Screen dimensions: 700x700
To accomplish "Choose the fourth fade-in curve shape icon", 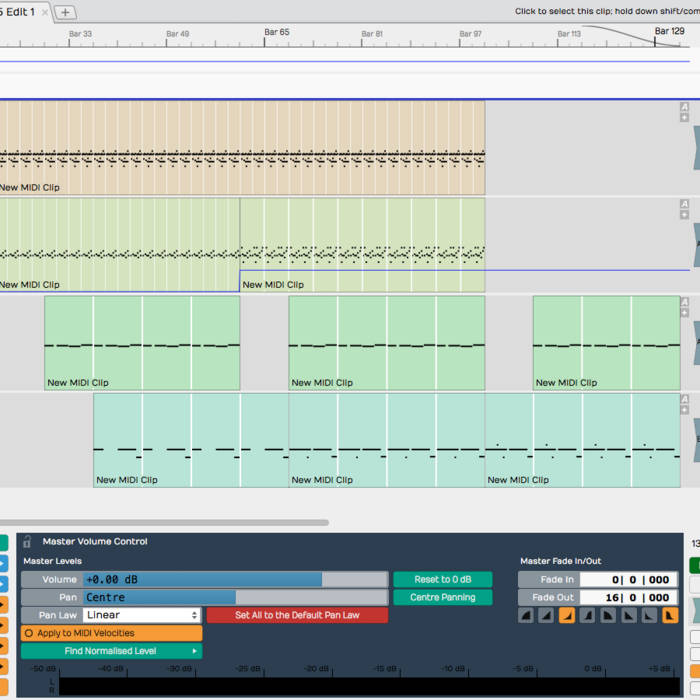I will [x=588, y=616].
